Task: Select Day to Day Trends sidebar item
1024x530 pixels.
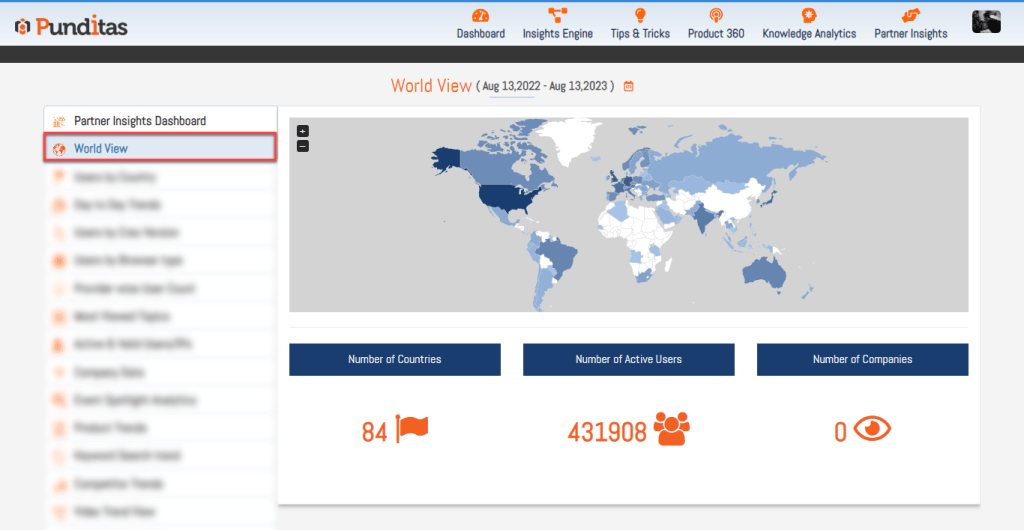Action: pyautogui.click(x=117, y=205)
